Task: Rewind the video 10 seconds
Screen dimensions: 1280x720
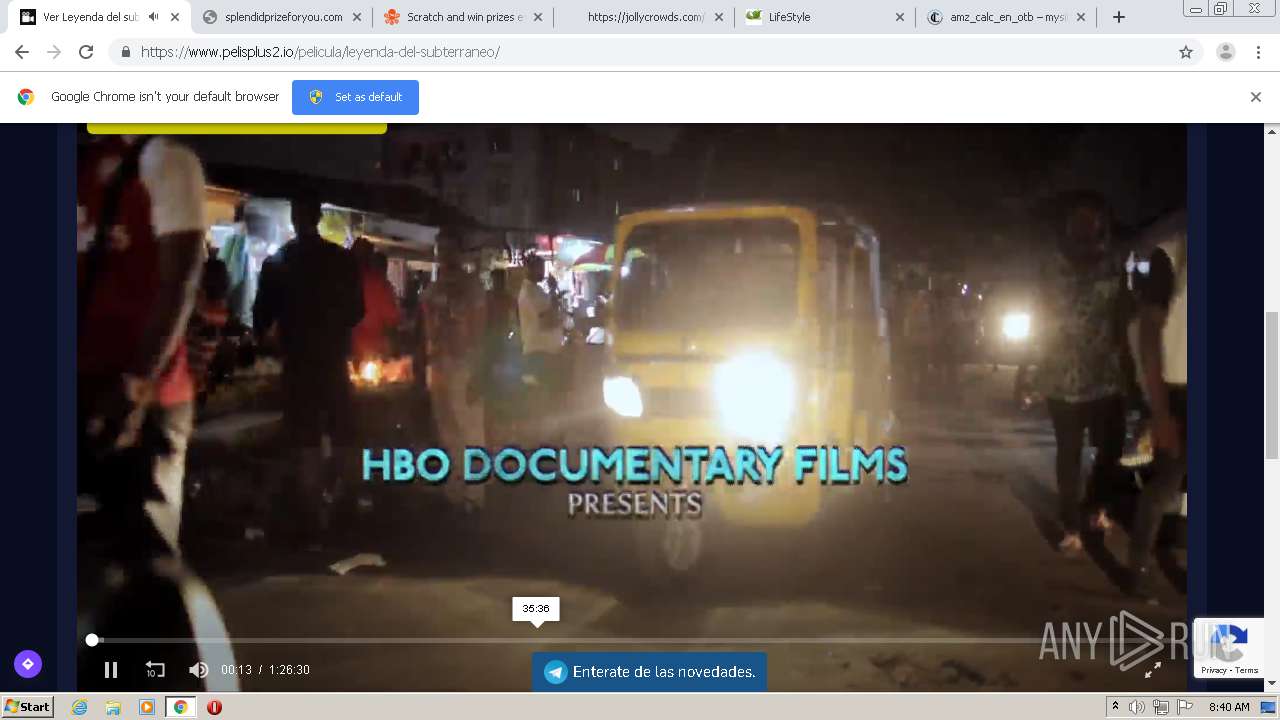Action: pos(155,670)
